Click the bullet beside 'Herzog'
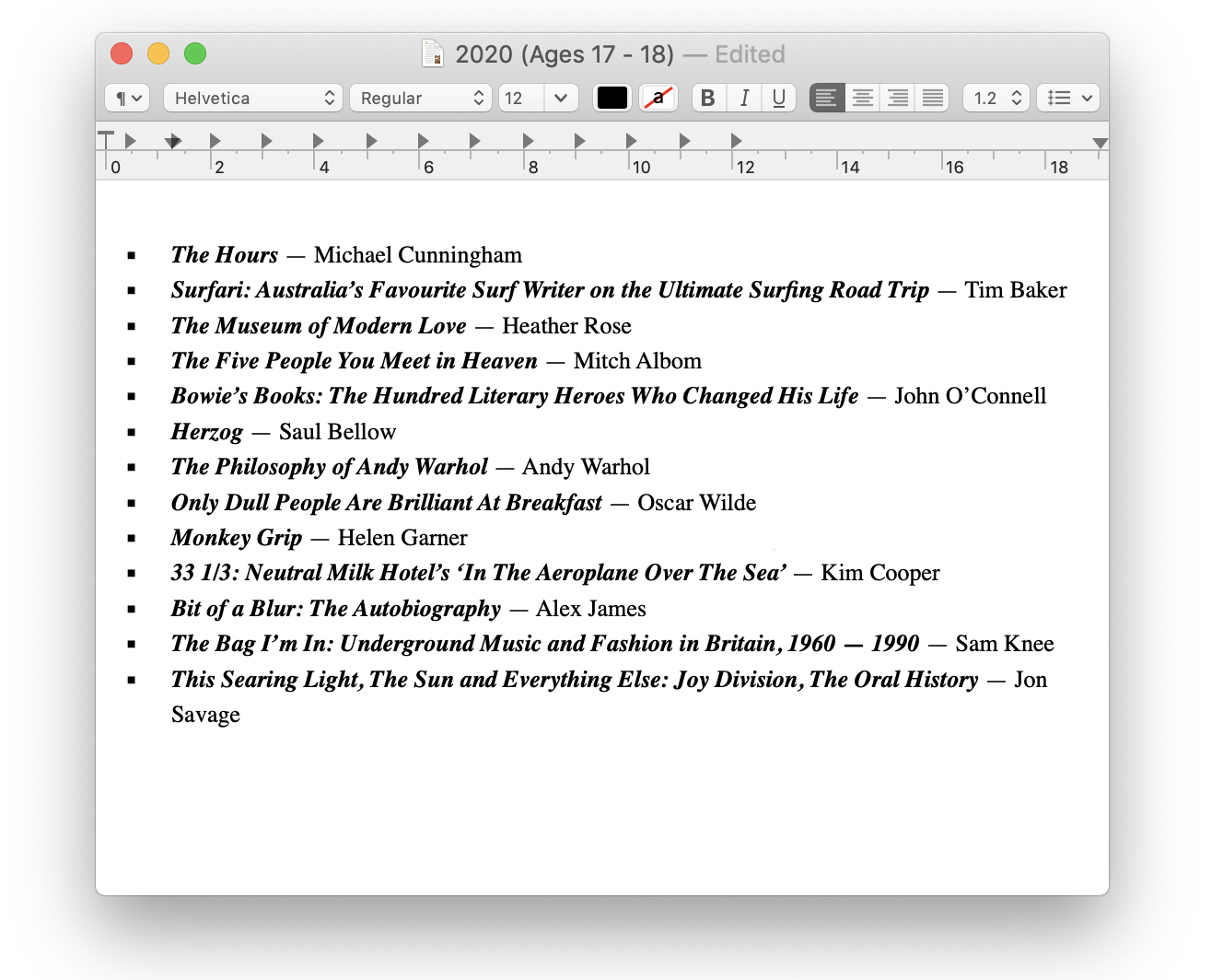 (x=132, y=432)
